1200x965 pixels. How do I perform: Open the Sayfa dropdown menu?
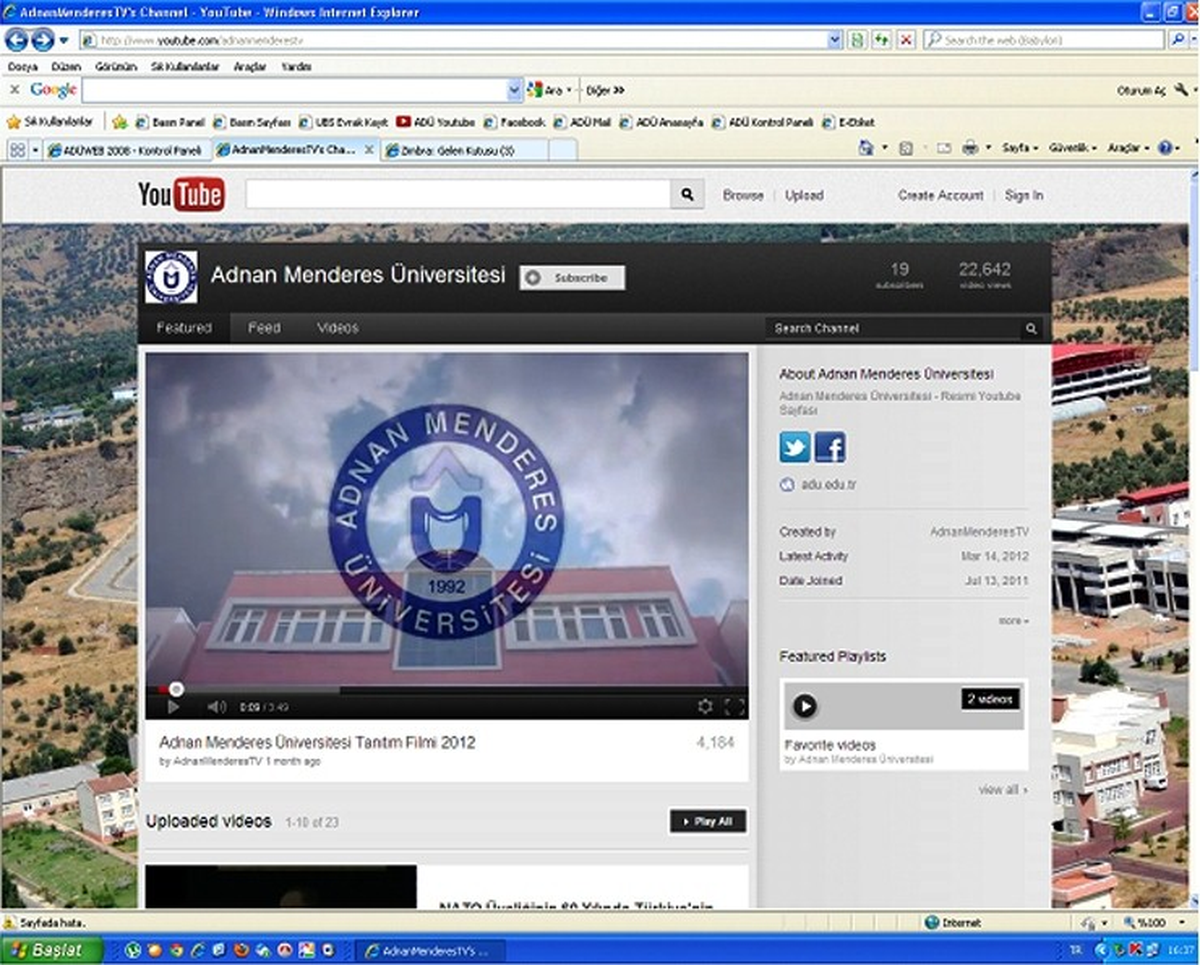(1021, 148)
